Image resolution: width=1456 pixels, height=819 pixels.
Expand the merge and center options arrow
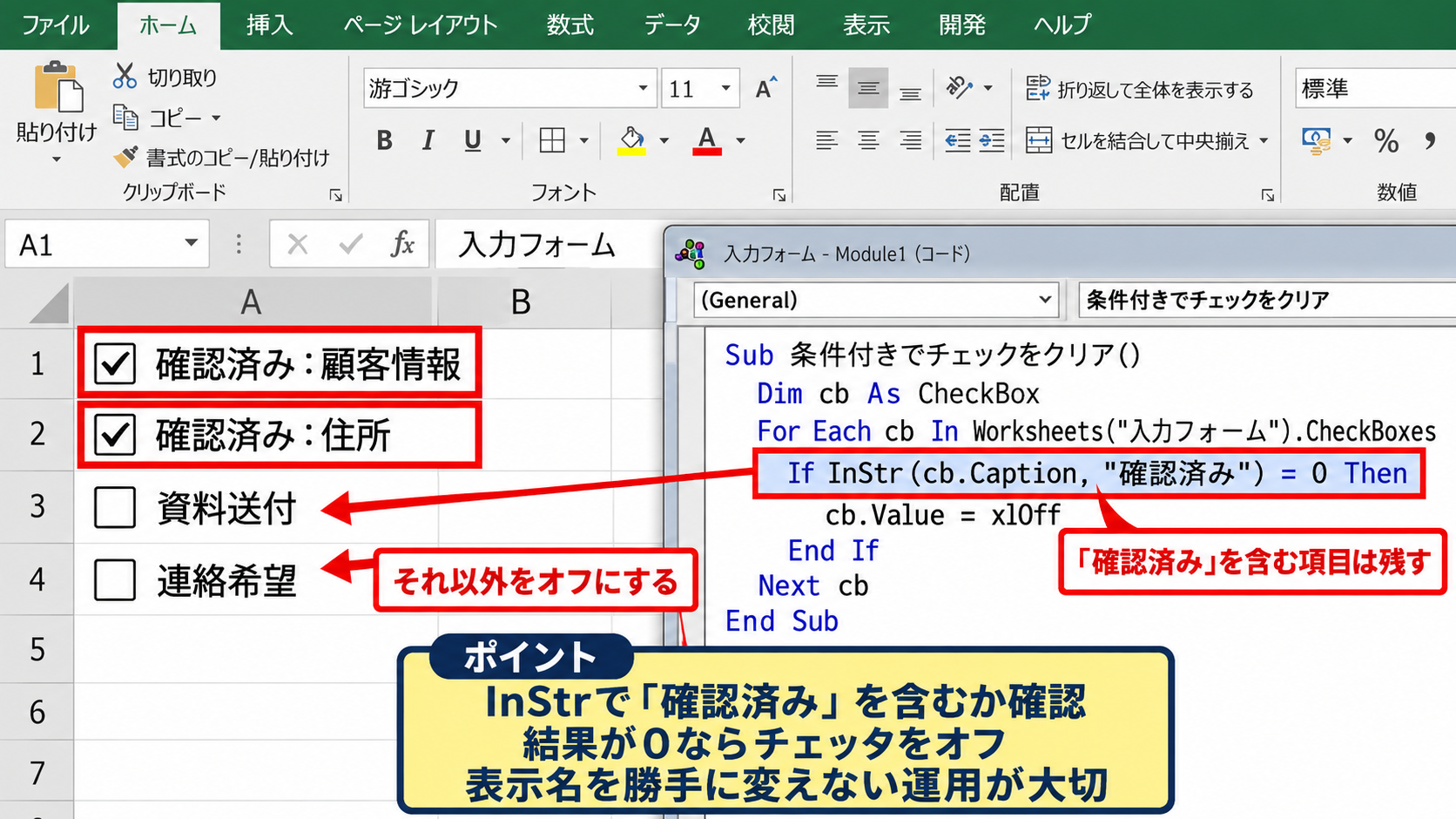1264,140
